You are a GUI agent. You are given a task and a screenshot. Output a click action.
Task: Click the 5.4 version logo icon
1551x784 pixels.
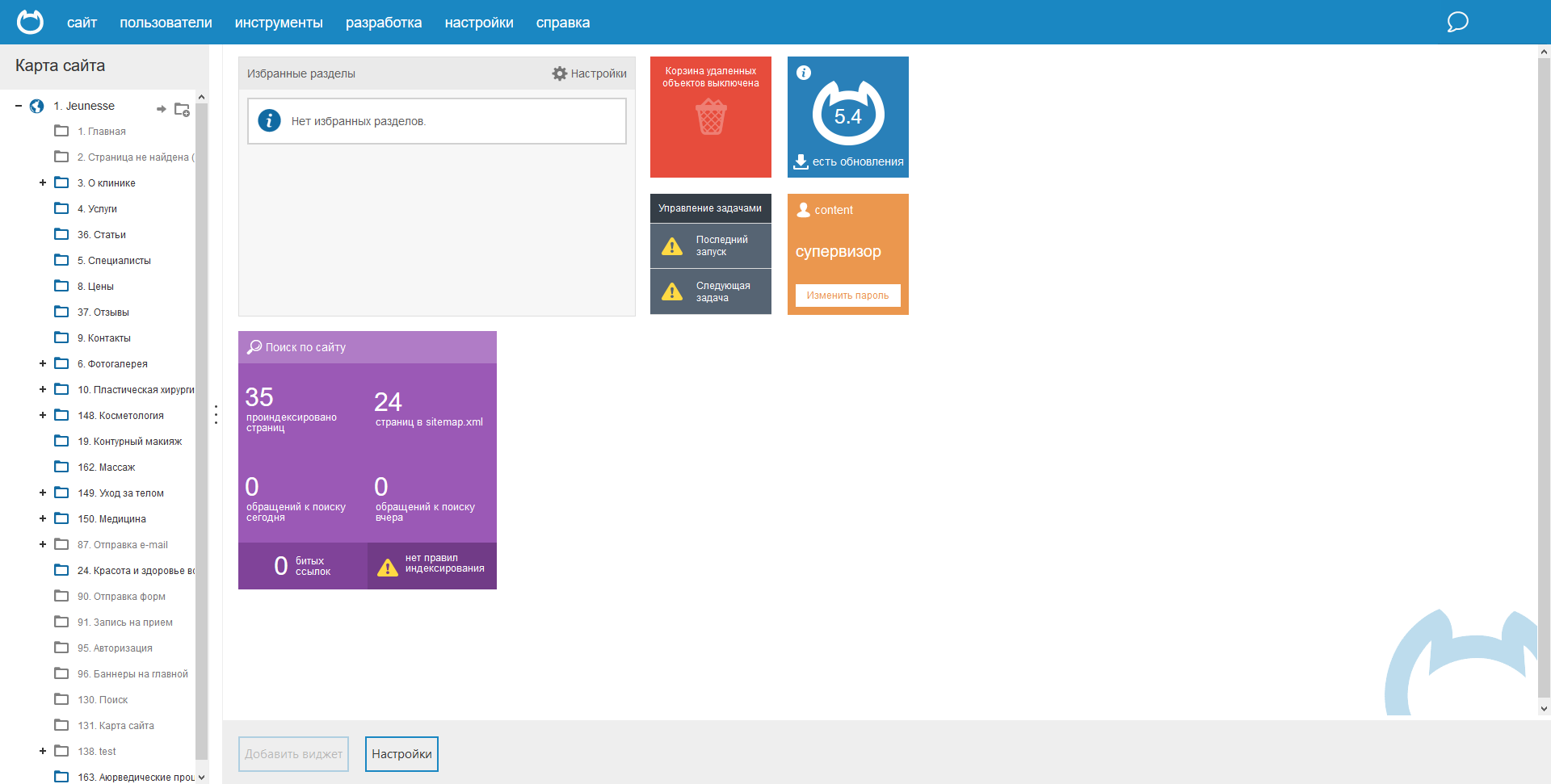coord(848,113)
